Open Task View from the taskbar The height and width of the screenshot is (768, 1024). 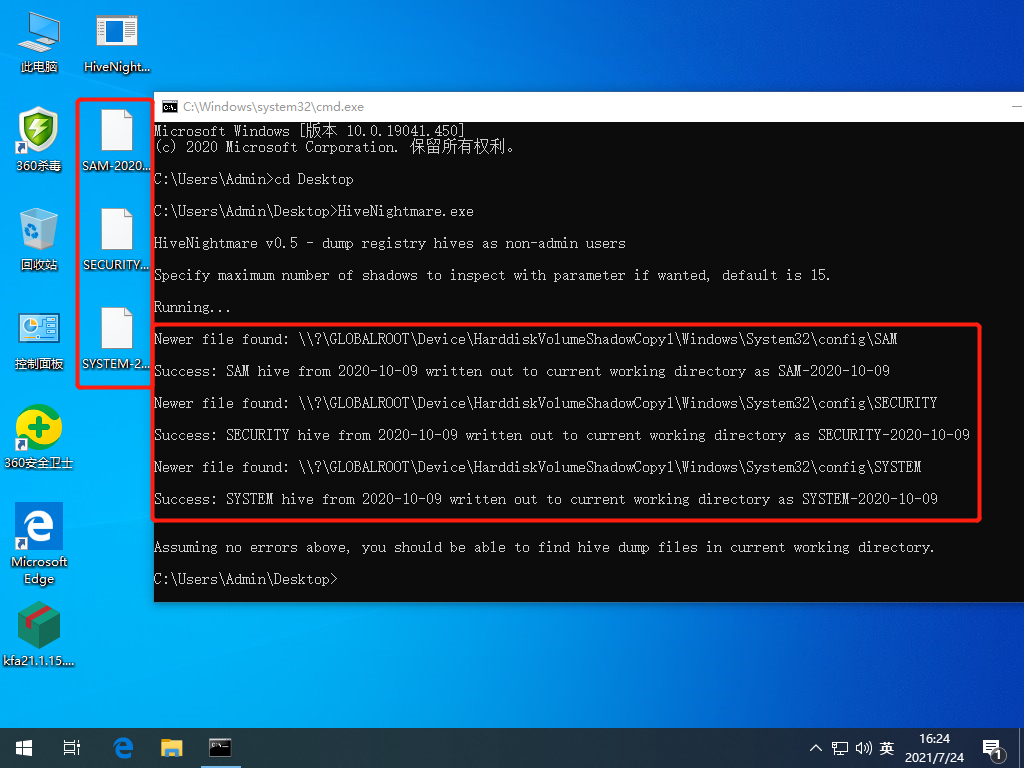(x=71, y=747)
